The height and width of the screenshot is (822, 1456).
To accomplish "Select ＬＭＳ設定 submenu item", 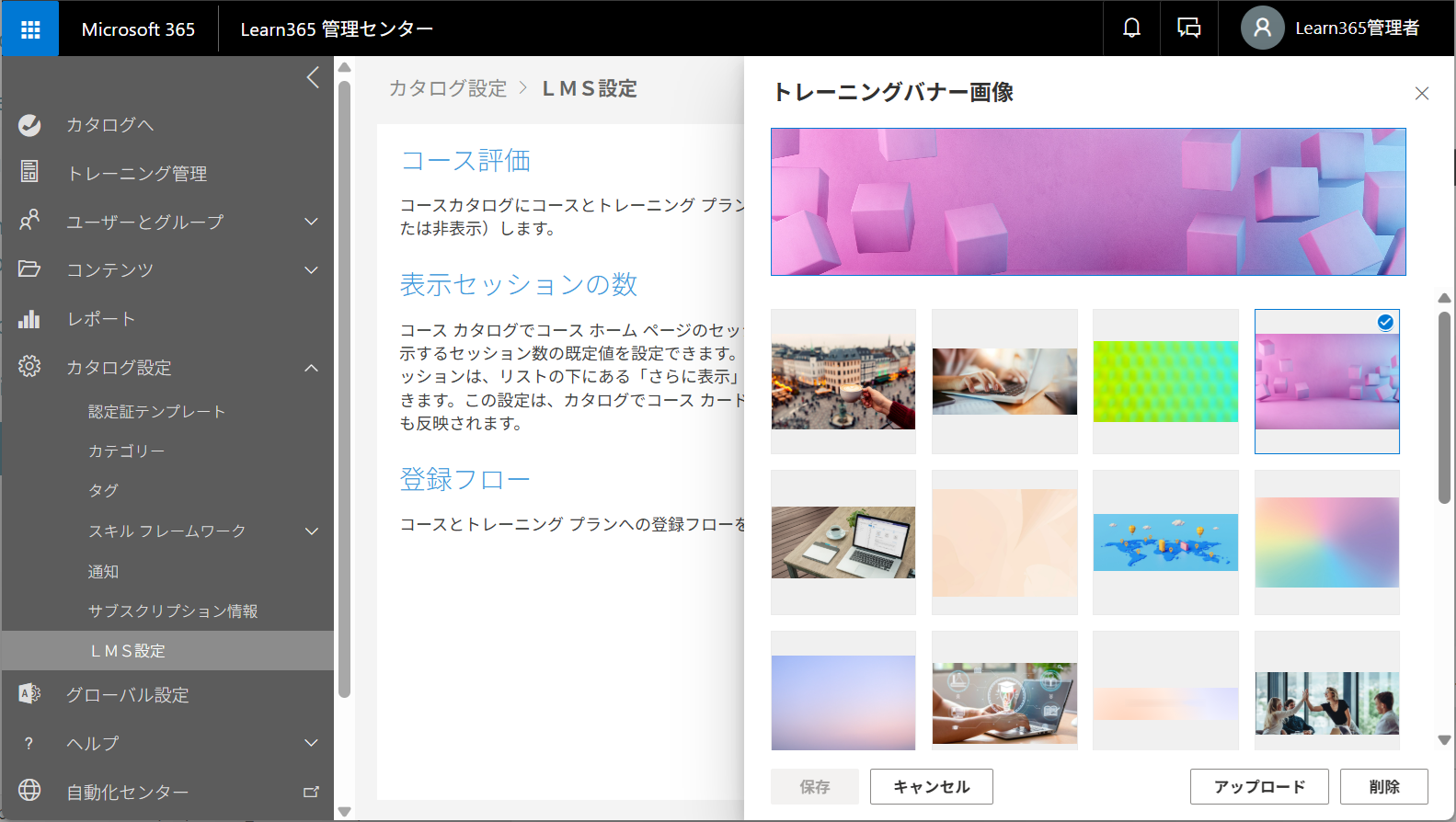I will pos(168,650).
